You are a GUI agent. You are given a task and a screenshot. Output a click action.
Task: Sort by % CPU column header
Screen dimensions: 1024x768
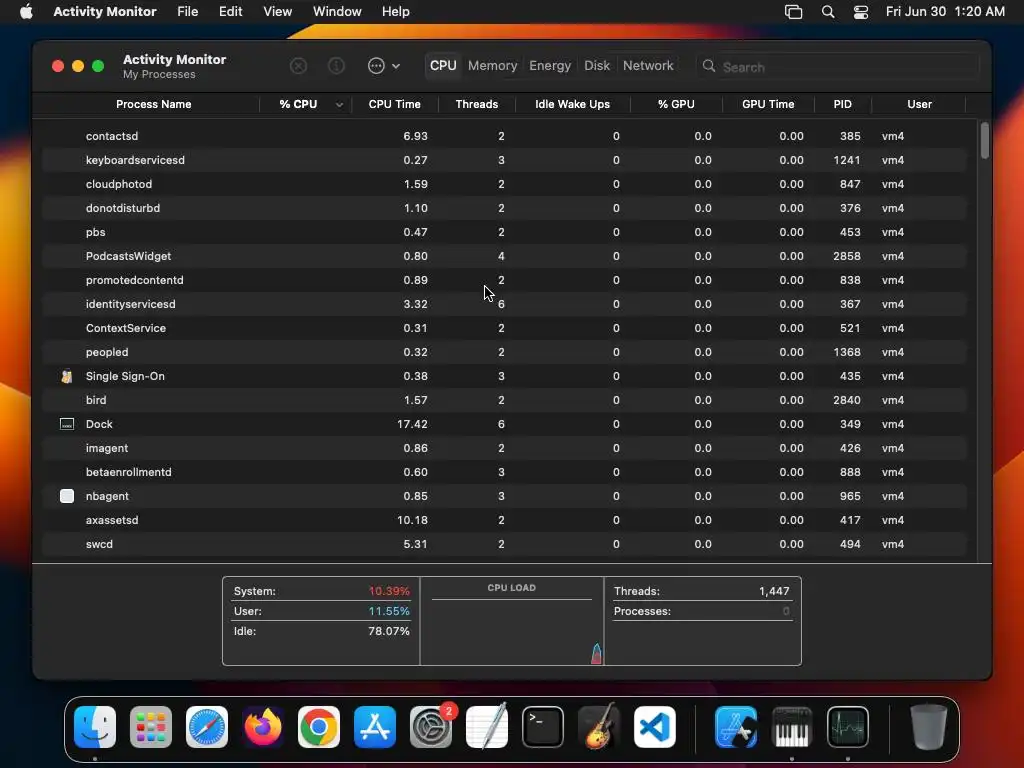(x=298, y=104)
